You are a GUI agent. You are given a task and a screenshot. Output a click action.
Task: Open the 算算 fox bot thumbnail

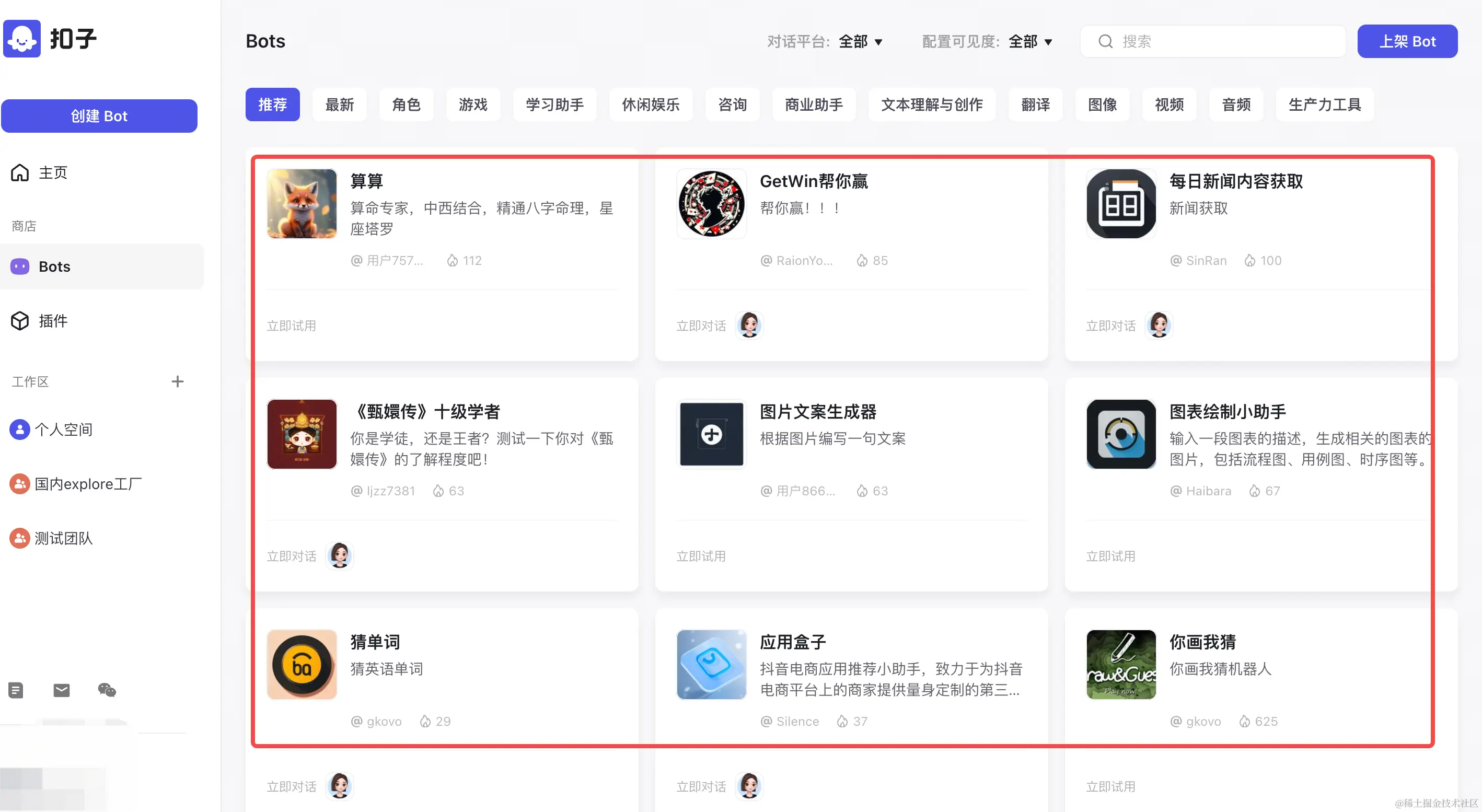[x=302, y=204]
